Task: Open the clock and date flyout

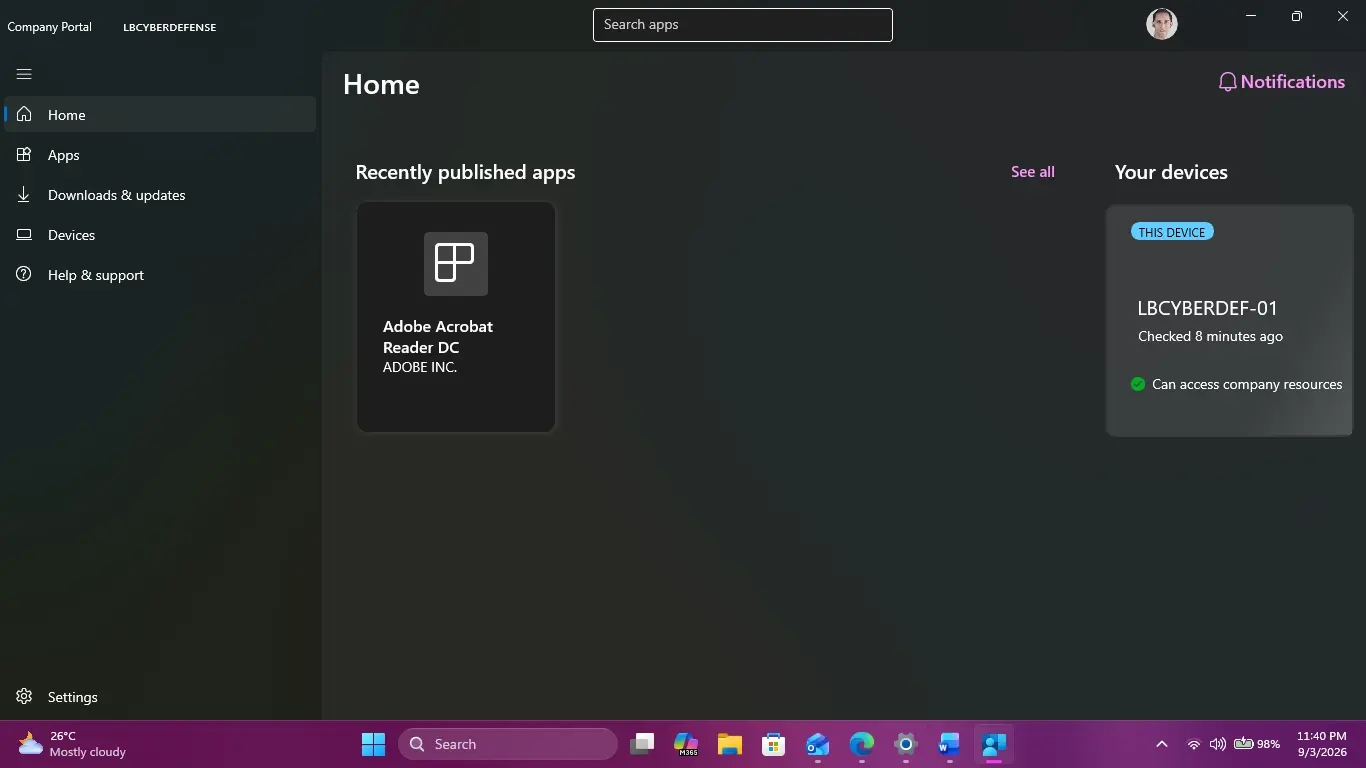Action: click(1323, 744)
